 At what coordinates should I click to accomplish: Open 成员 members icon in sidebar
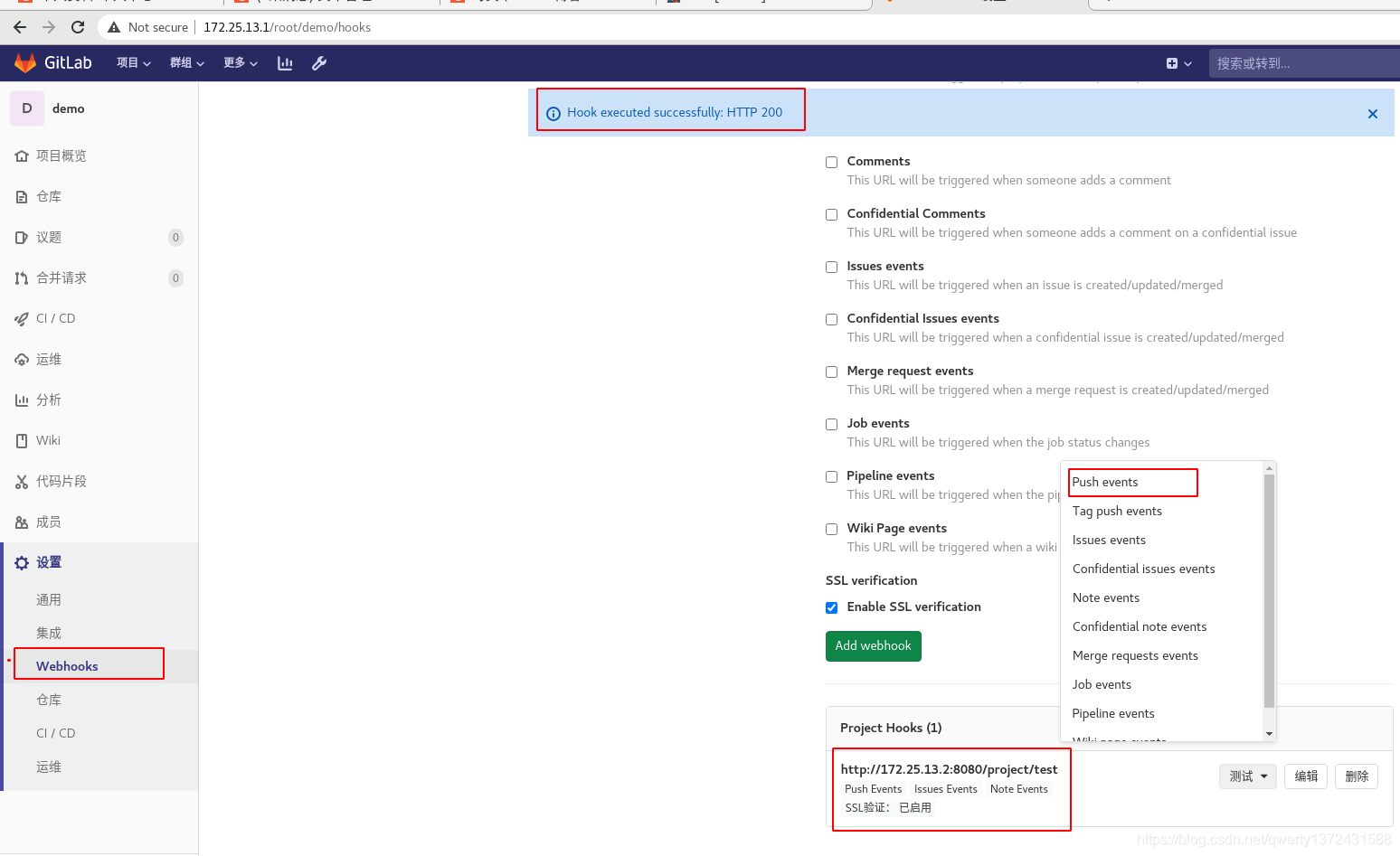pos(22,522)
